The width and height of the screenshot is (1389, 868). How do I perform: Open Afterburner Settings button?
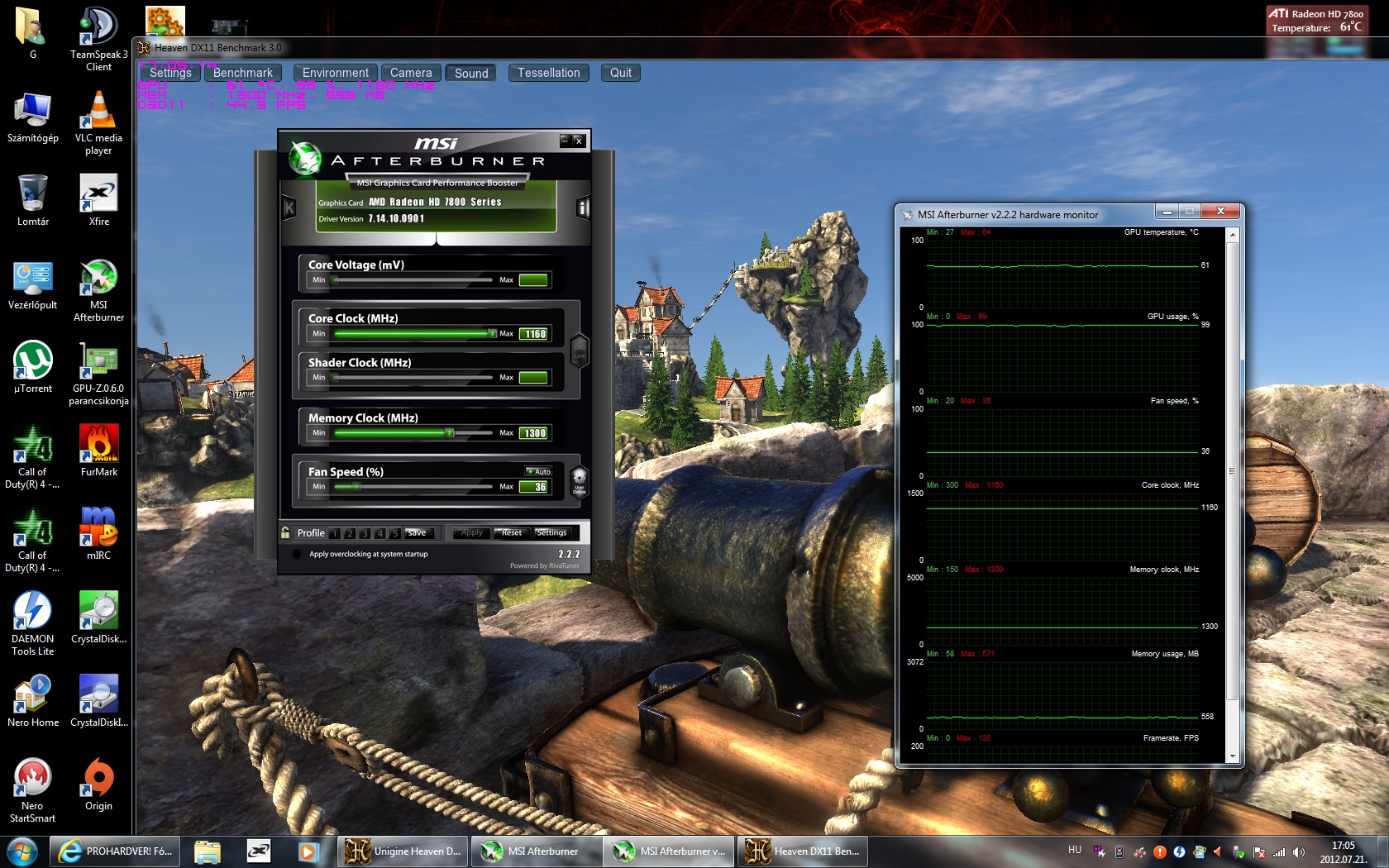pyautogui.click(x=551, y=533)
